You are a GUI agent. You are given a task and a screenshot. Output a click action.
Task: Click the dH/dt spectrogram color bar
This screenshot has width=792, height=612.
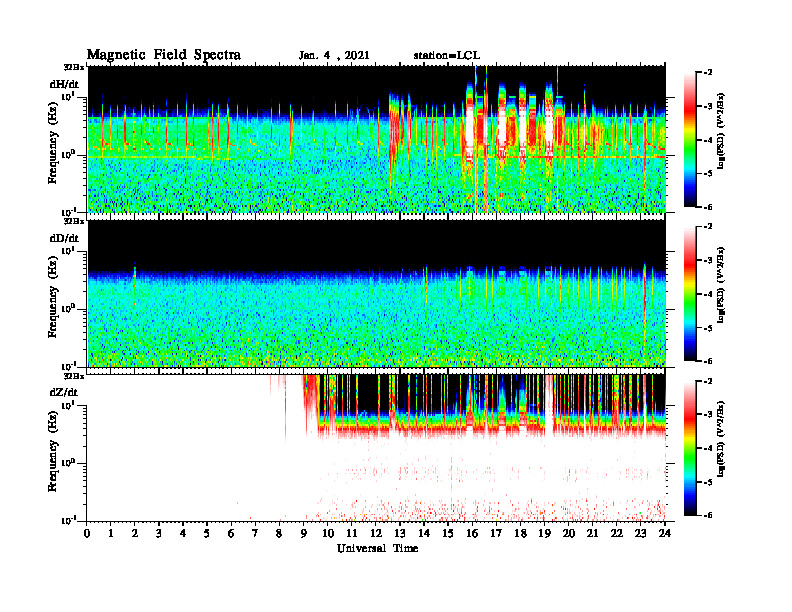tap(690, 139)
